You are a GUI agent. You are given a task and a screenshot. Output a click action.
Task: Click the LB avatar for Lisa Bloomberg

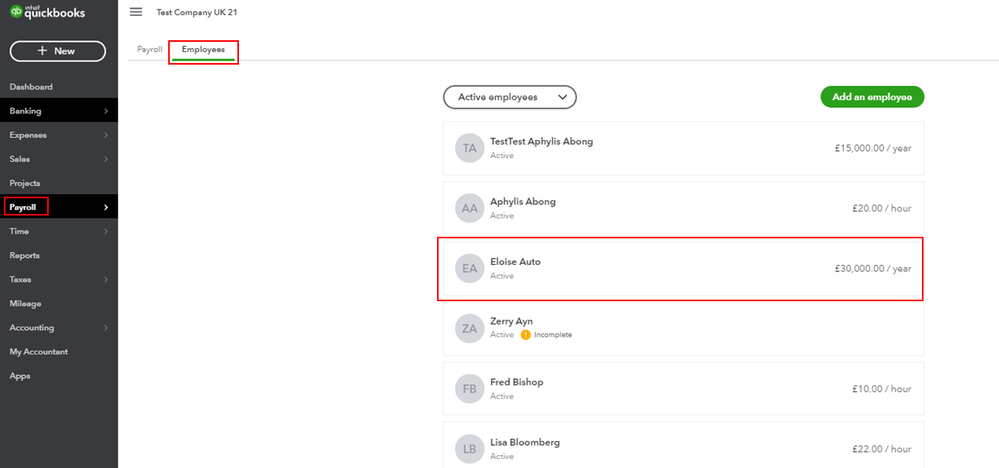468,448
